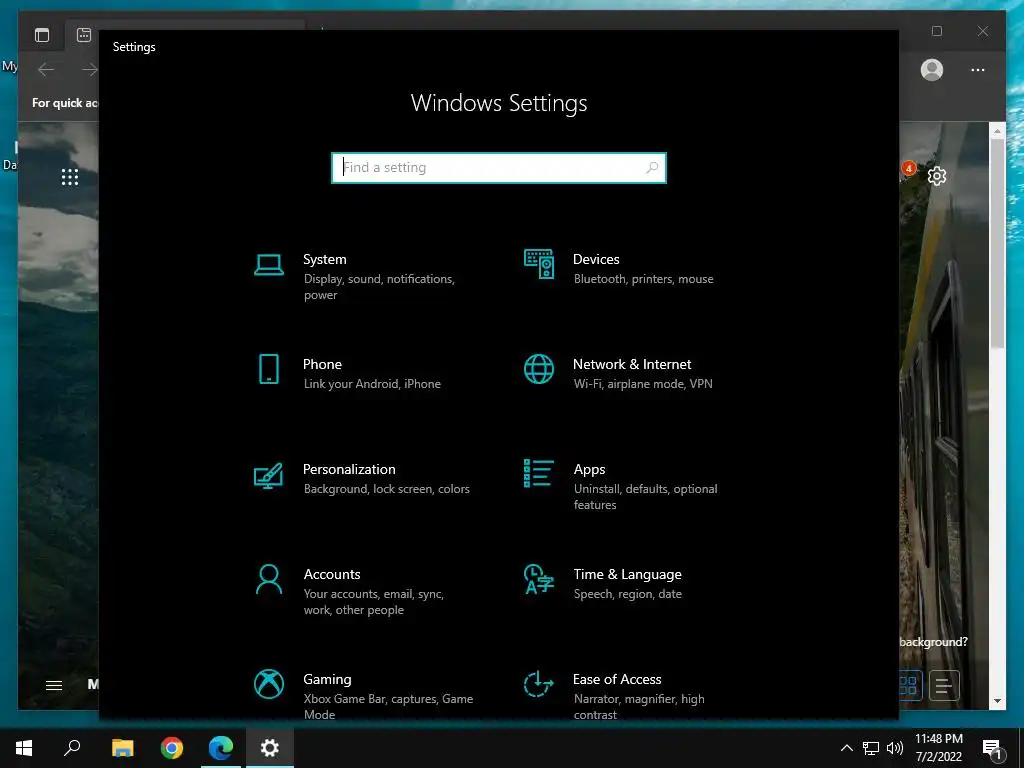Select Edge feed grid layout view

[x=910, y=685]
